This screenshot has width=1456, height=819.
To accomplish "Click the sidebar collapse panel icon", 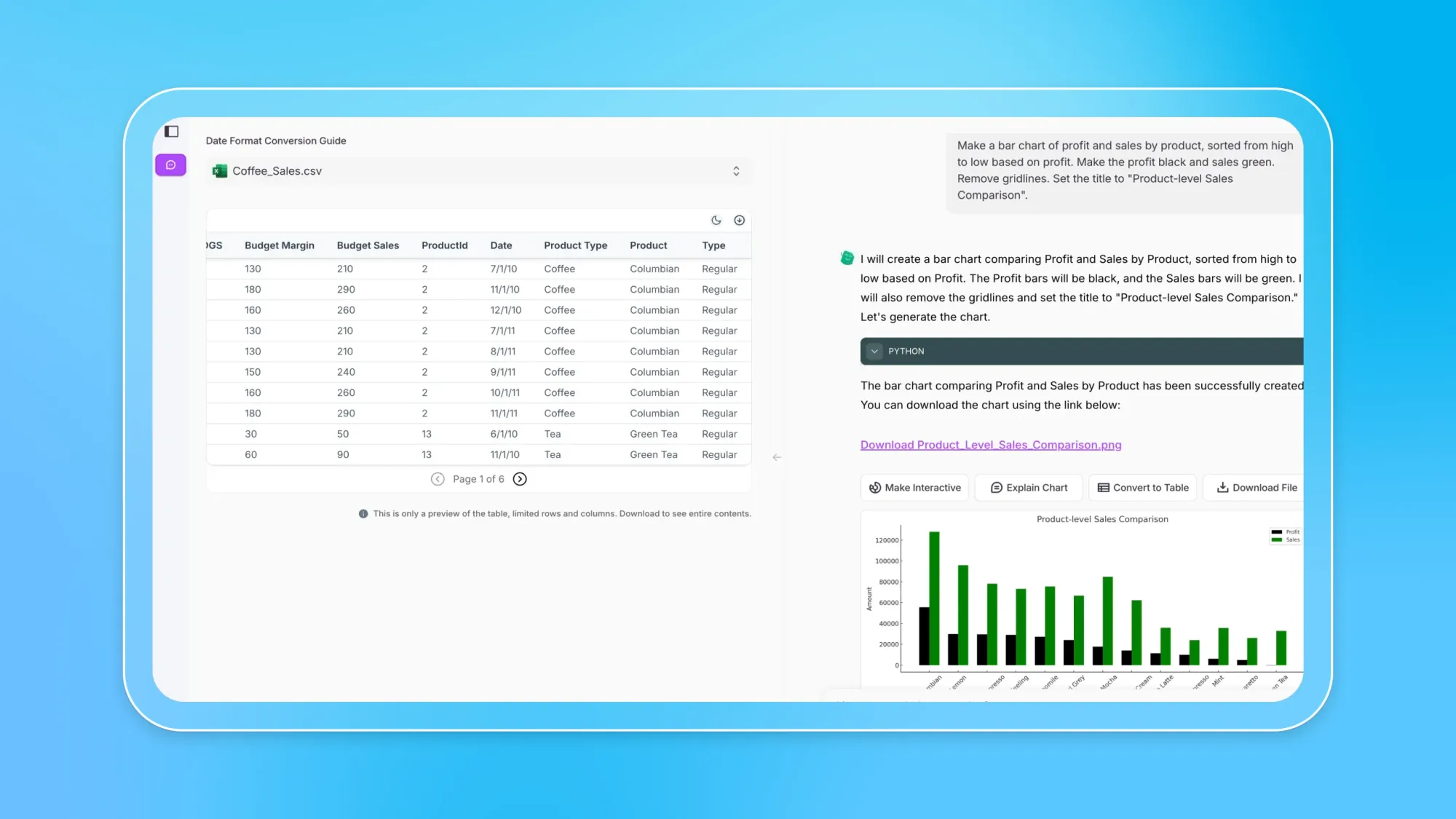I will (x=171, y=132).
